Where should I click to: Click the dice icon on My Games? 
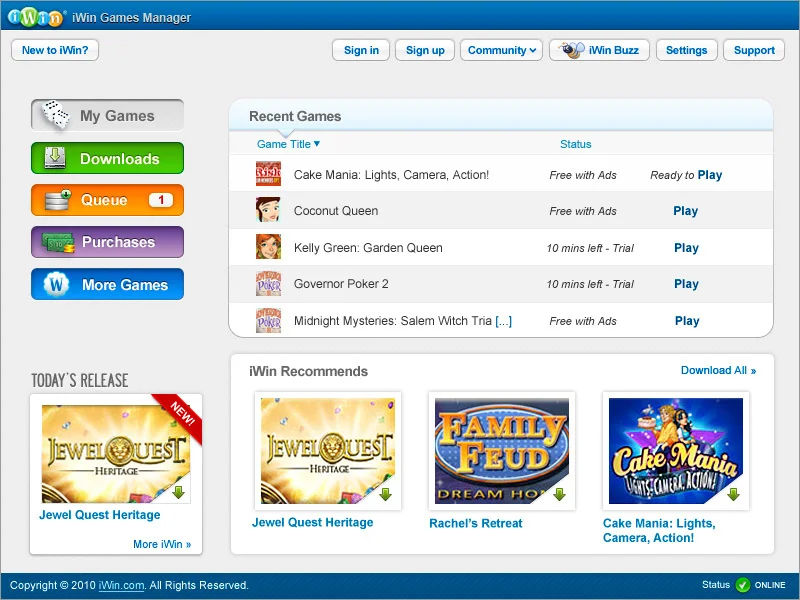[56, 114]
